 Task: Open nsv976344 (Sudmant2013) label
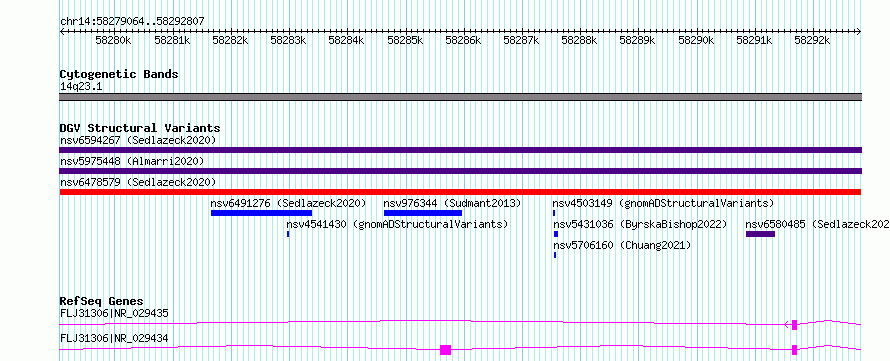click(x=452, y=203)
